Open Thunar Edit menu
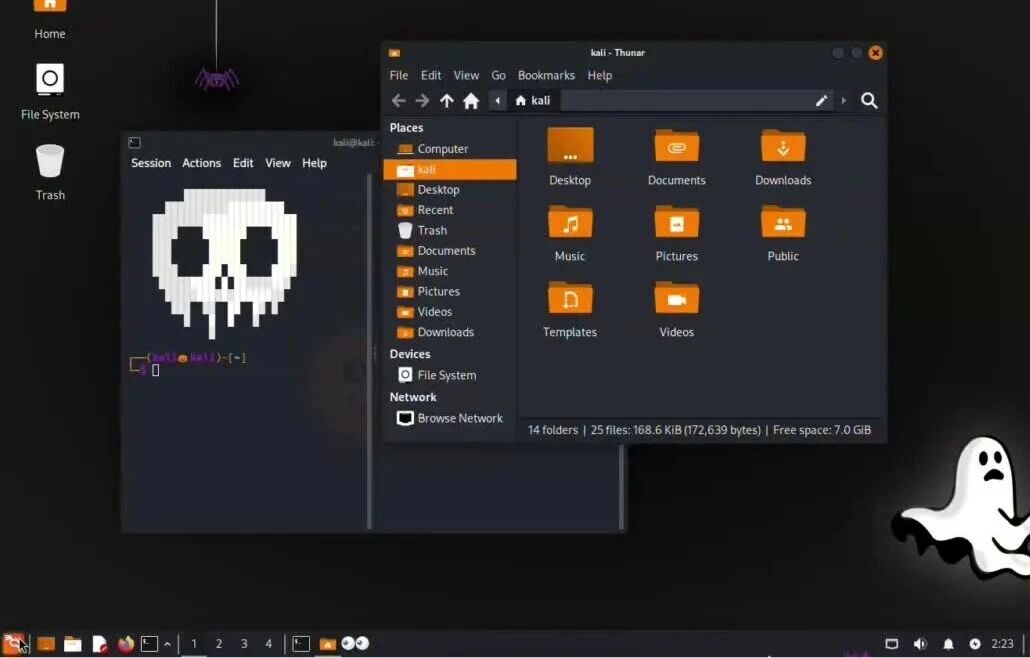Screen dimensions: 1030x658 tap(431, 76)
